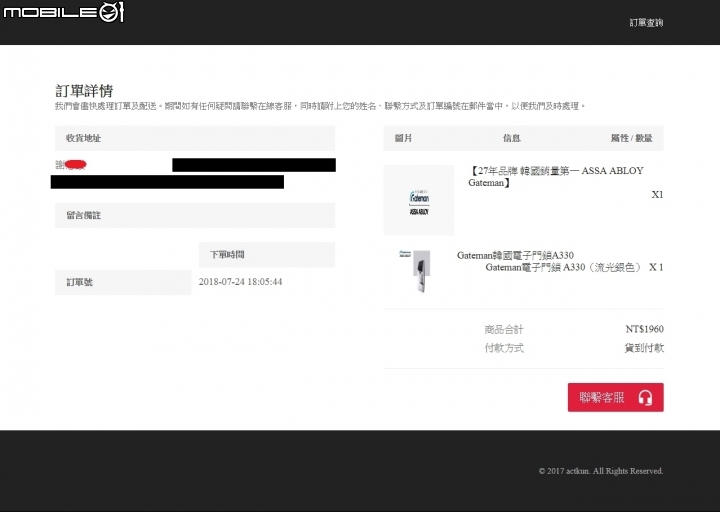Select the A330（流光銀色）variant text
Screen dimensions: 720x512
[563, 267]
